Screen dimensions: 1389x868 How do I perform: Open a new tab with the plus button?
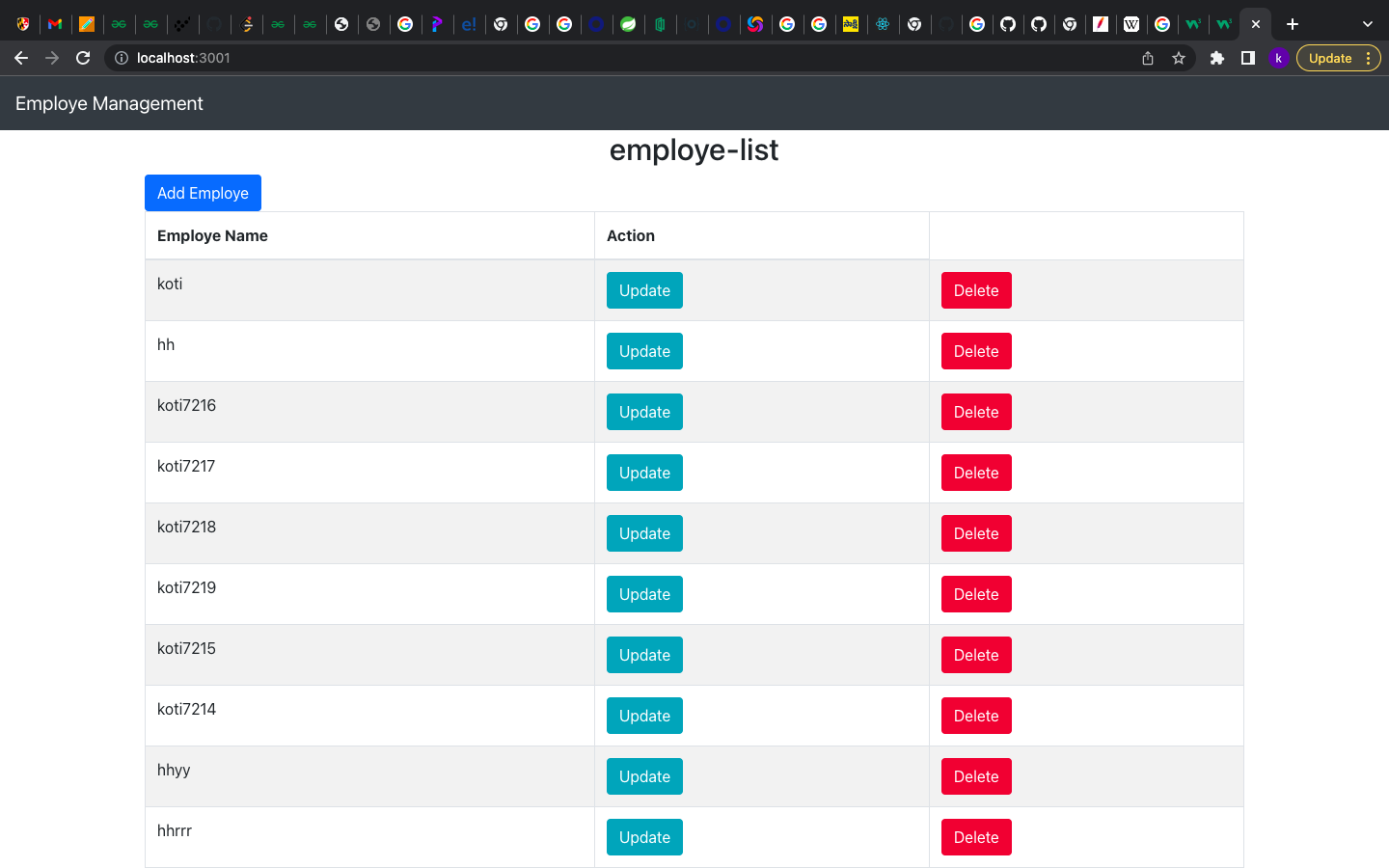click(x=1293, y=23)
